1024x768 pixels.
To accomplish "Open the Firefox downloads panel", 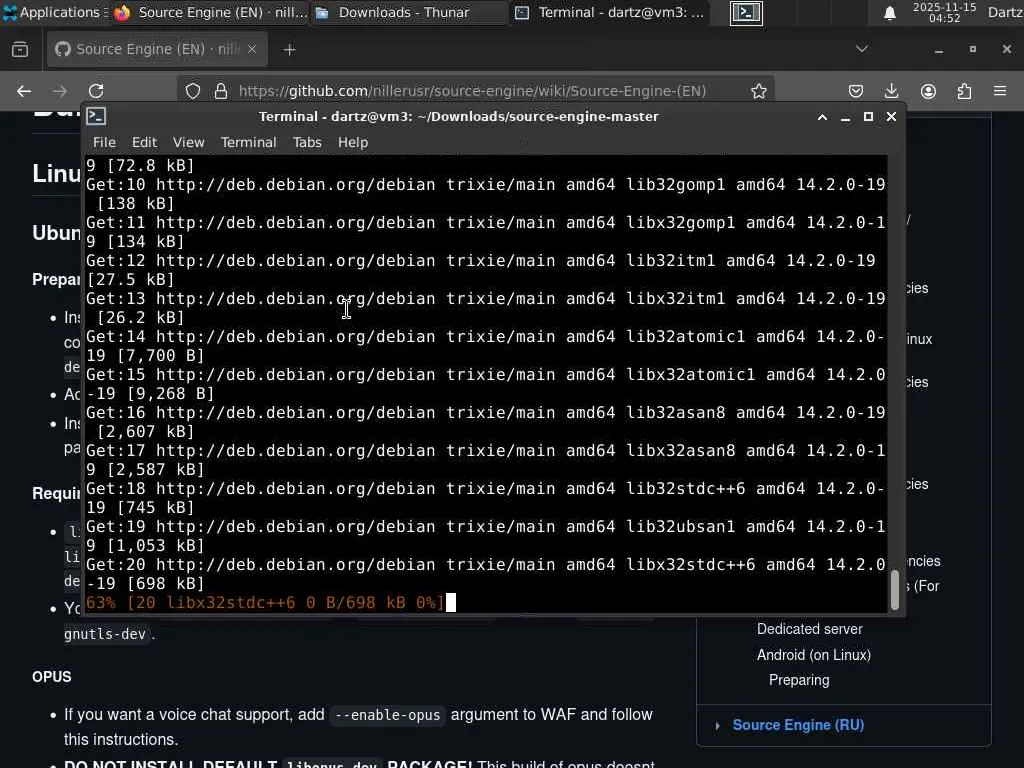I will tap(891, 91).
